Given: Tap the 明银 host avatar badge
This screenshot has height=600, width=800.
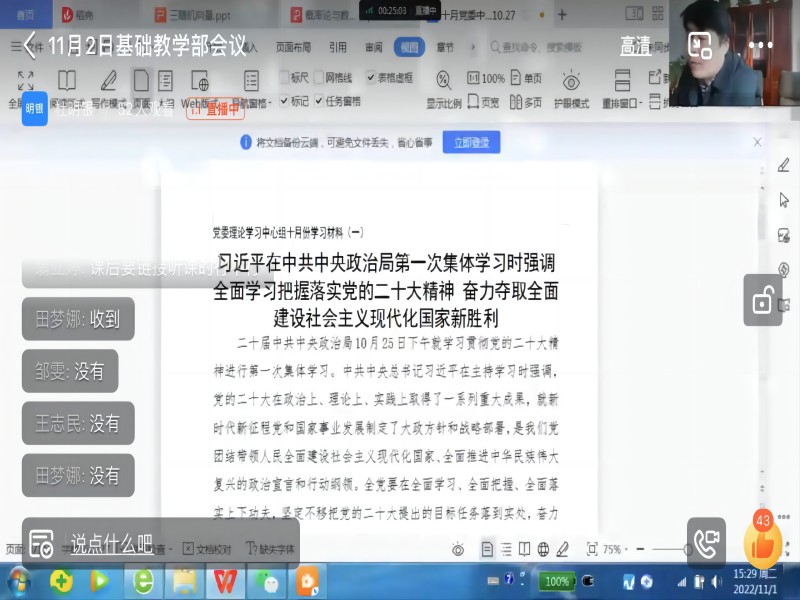Looking at the screenshot, I should (34, 108).
